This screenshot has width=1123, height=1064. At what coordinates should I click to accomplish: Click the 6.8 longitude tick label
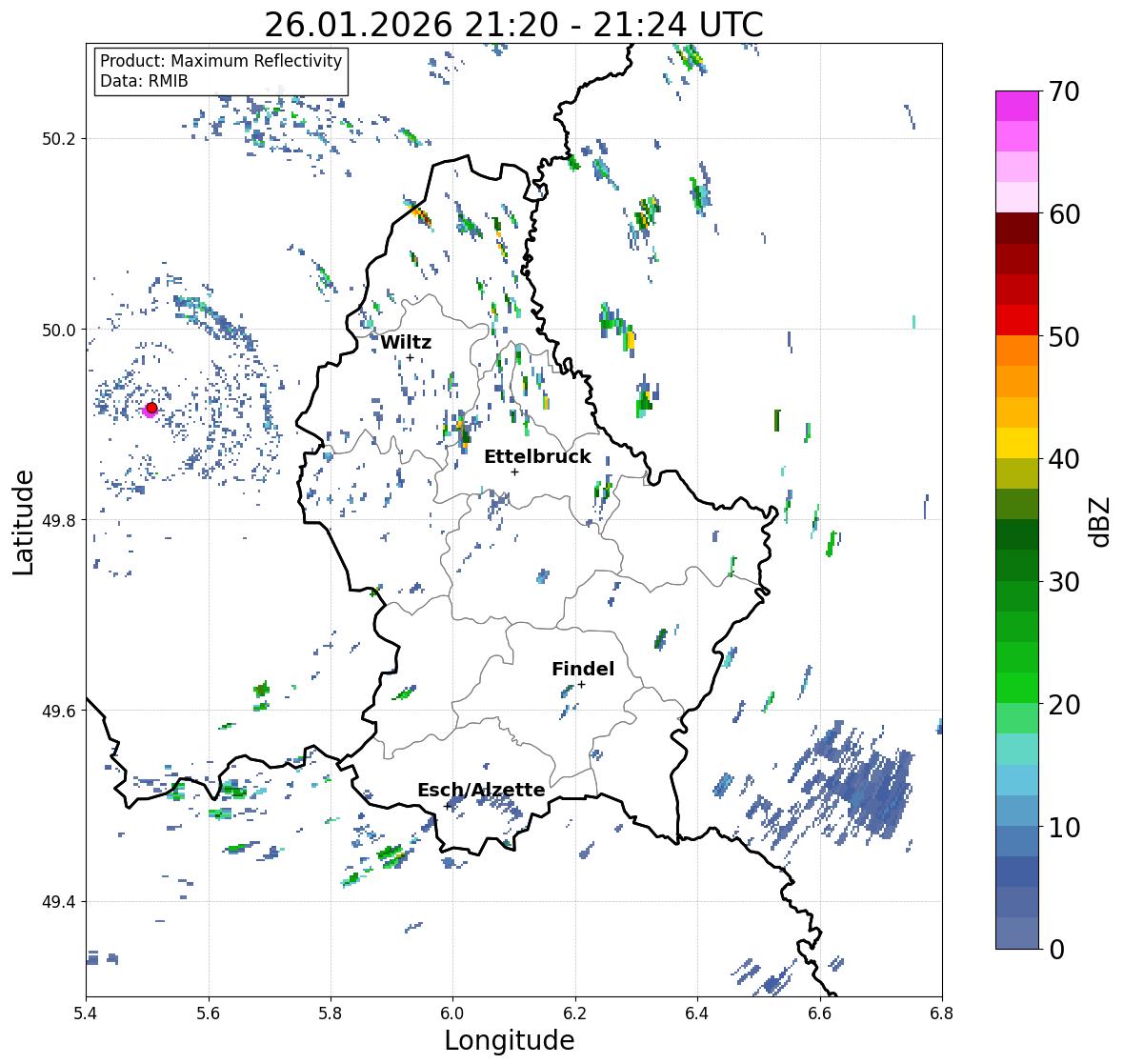tap(942, 1013)
